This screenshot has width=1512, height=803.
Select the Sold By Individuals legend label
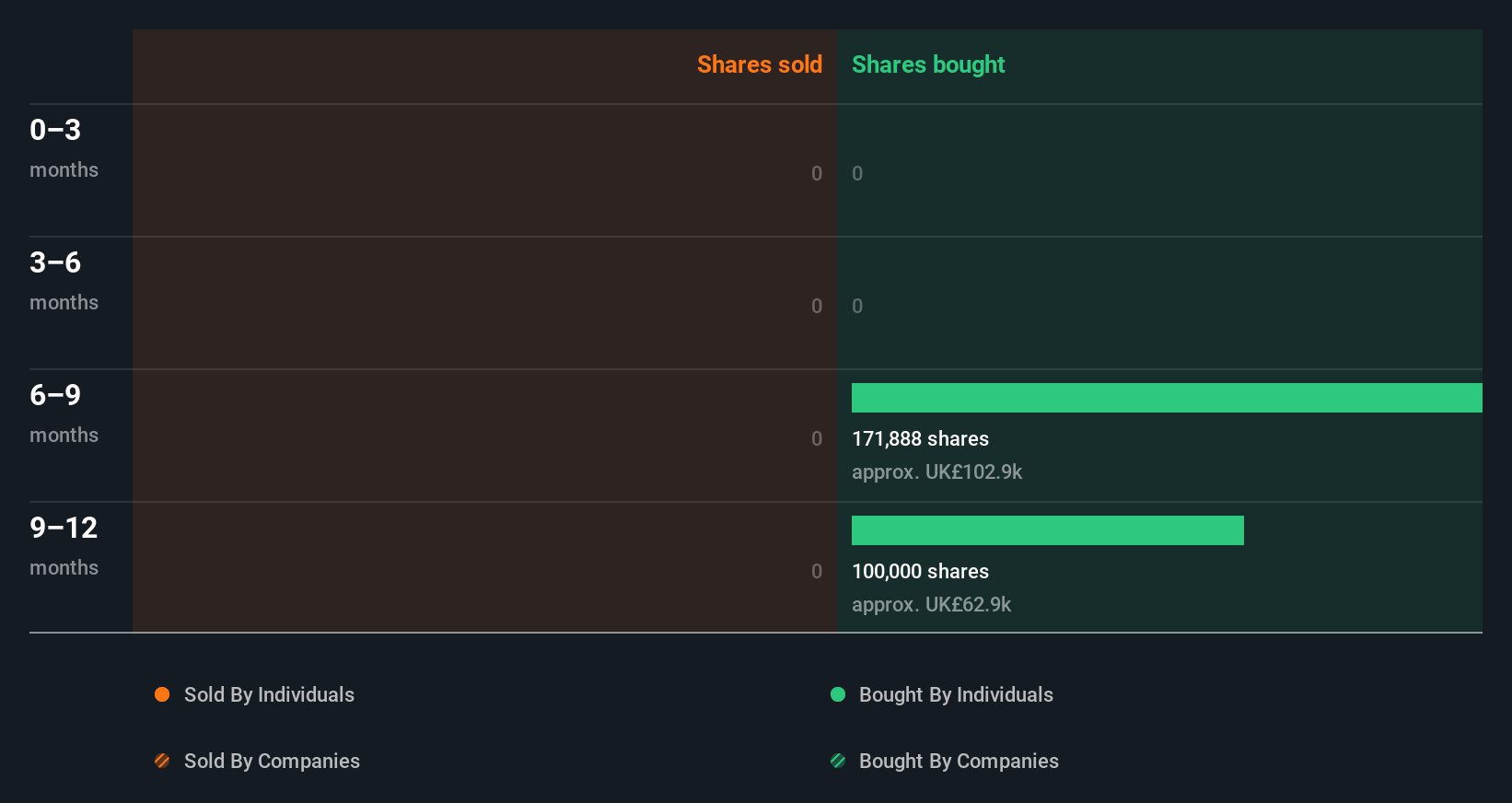tap(269, 694)
